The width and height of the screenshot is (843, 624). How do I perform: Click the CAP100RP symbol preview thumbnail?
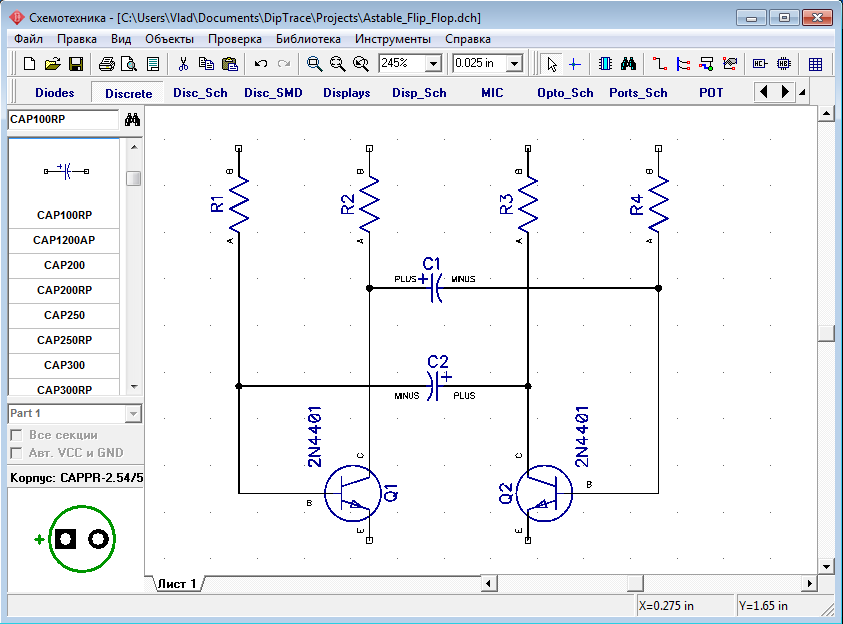click(66, 171)
